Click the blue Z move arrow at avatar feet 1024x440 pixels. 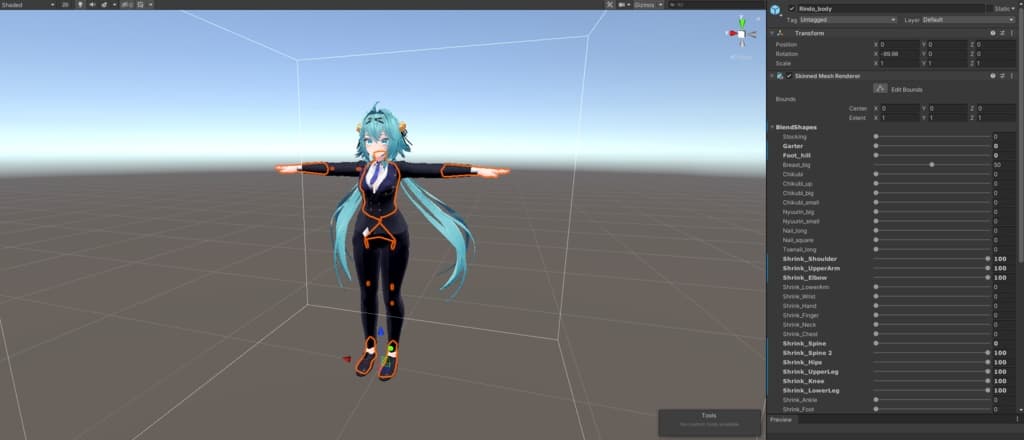(x=381, y=331)
